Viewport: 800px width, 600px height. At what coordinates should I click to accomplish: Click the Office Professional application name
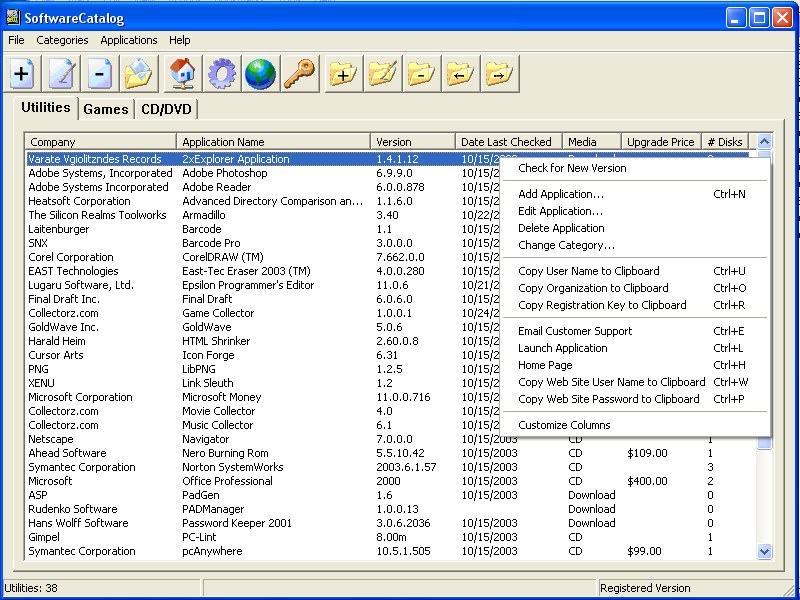(228, 481)
